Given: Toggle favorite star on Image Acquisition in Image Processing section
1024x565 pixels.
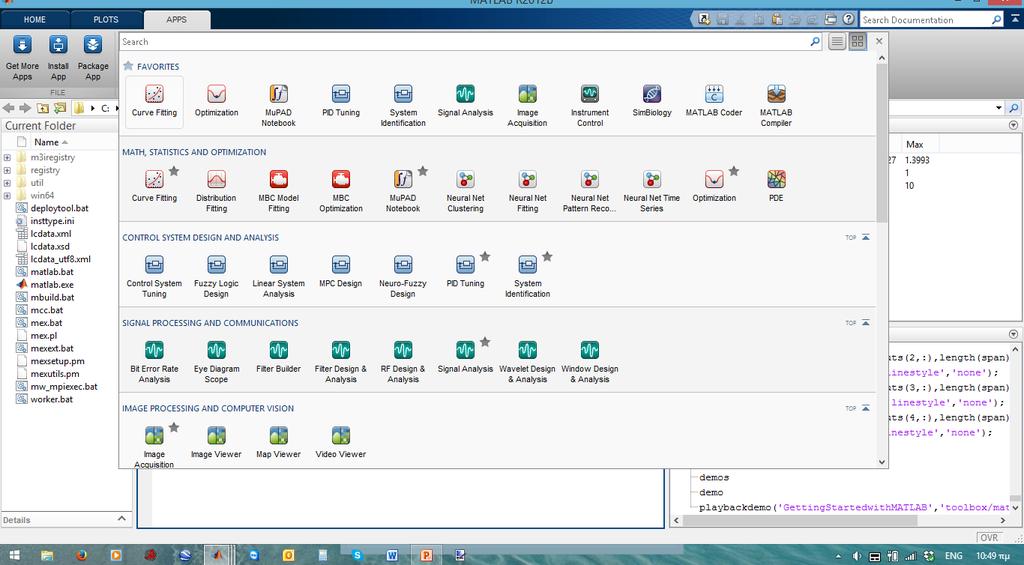Looking at the screenshot, I should (x=174, y=427).
